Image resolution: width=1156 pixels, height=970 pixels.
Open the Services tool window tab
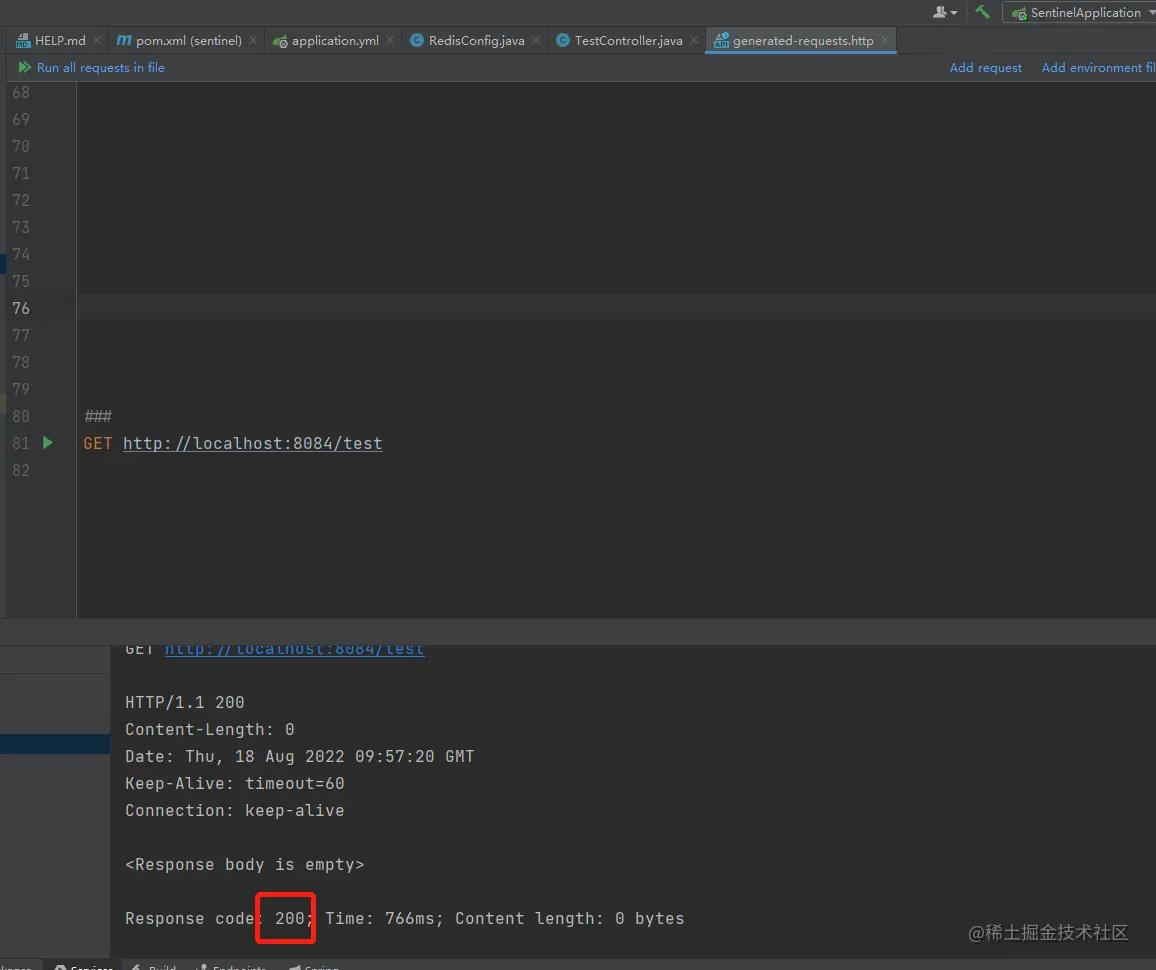tap(83, 966)
